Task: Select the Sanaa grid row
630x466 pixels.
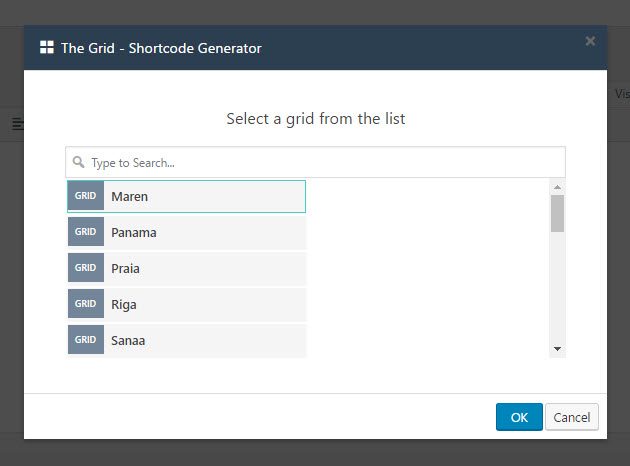Action: (186, 340)
